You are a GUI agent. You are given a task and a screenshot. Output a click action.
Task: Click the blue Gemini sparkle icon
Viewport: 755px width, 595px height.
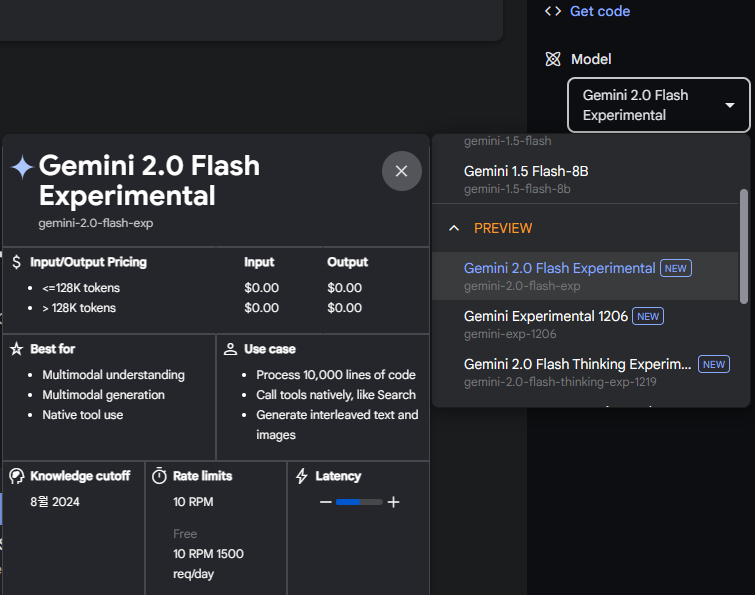click(x=22, y=167)
